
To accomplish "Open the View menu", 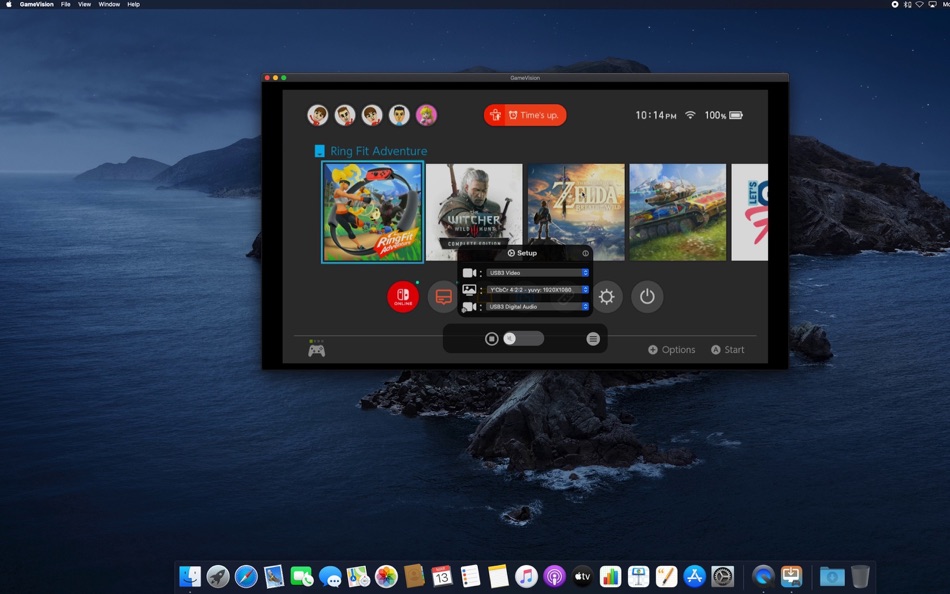I will pyautogui.click(x=84, y=4).
